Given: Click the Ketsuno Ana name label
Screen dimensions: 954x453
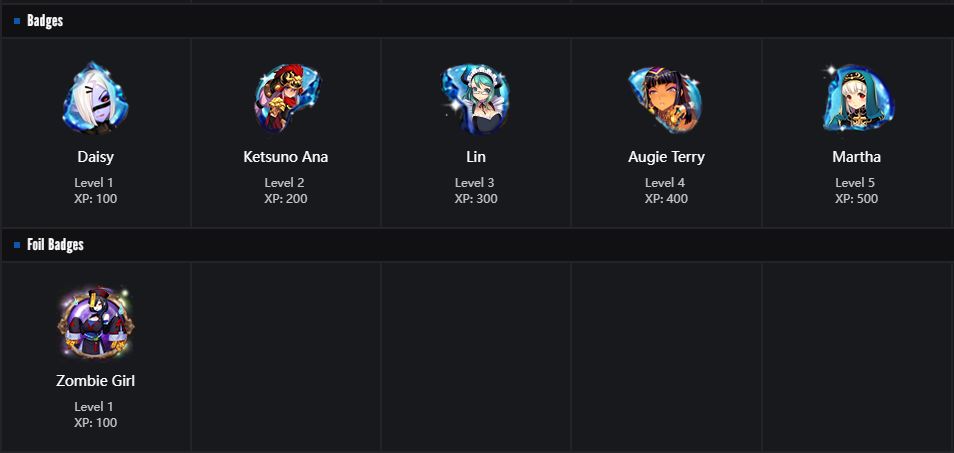Looking at the screenshot, I should 285,157.
